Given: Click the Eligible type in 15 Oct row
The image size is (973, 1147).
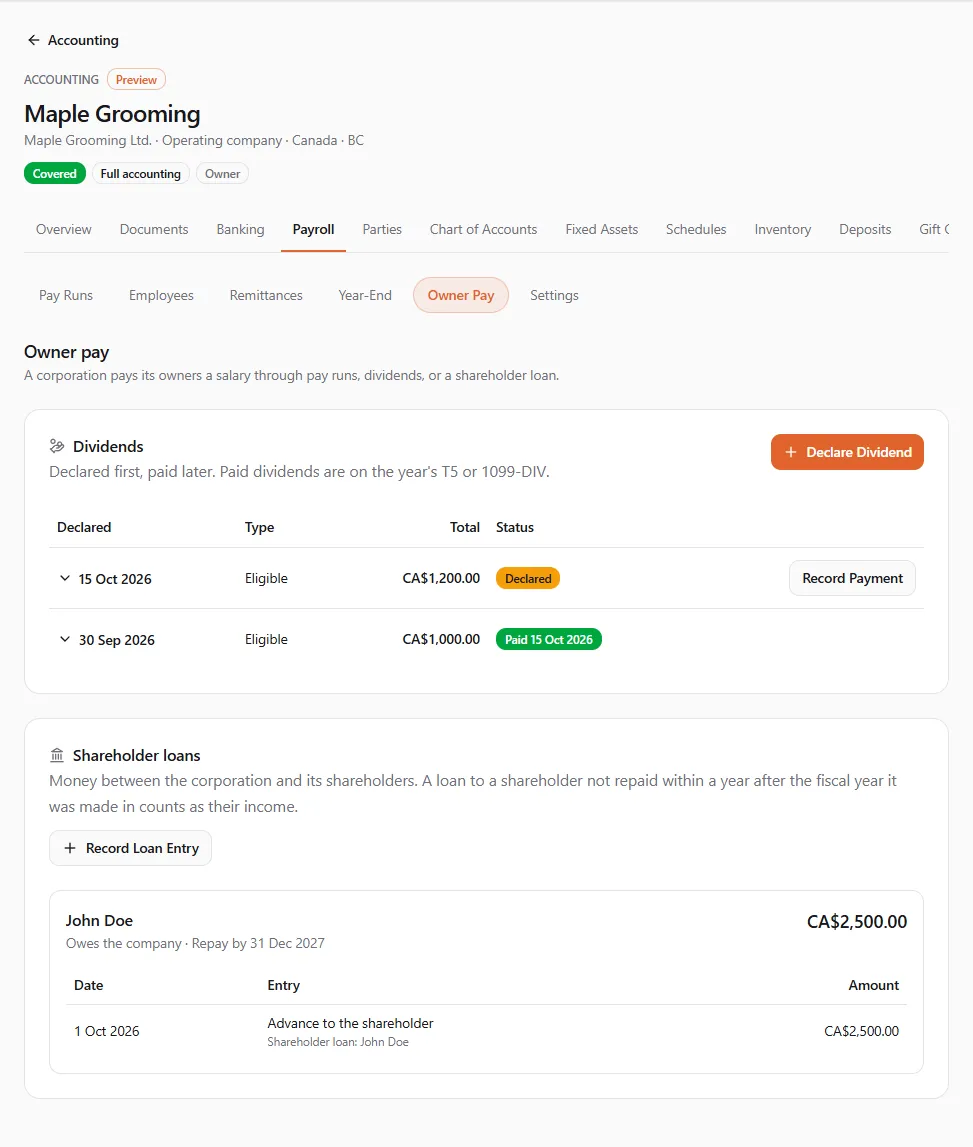Looking at the screenshot, I should [266, 579].
